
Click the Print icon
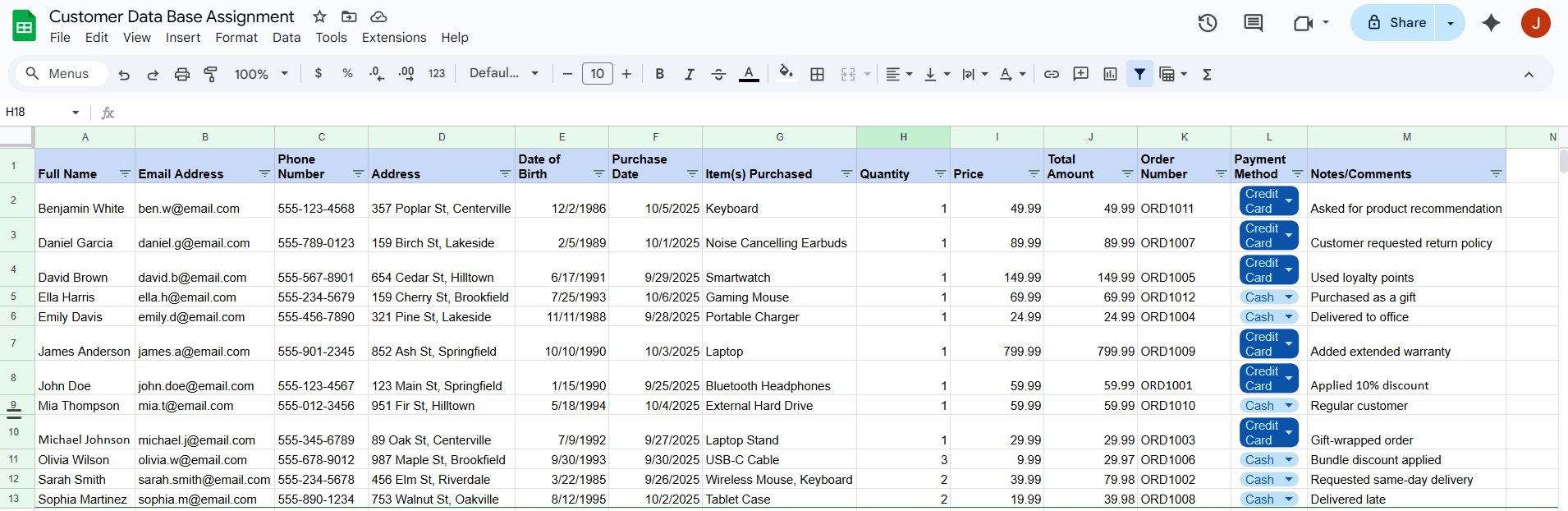coord(181,74)
